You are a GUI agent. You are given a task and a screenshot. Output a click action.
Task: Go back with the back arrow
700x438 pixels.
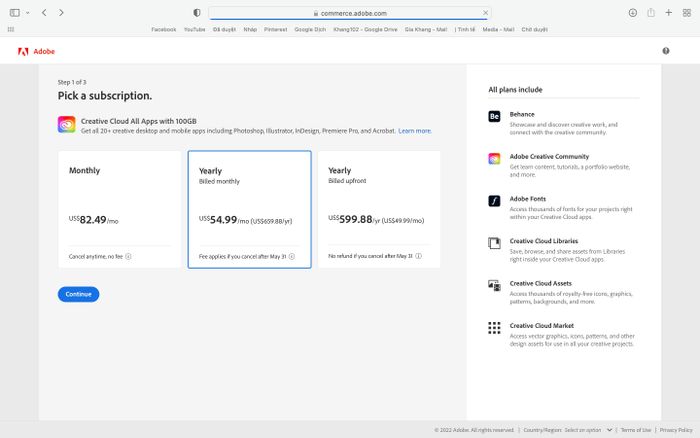pos(44,13)
